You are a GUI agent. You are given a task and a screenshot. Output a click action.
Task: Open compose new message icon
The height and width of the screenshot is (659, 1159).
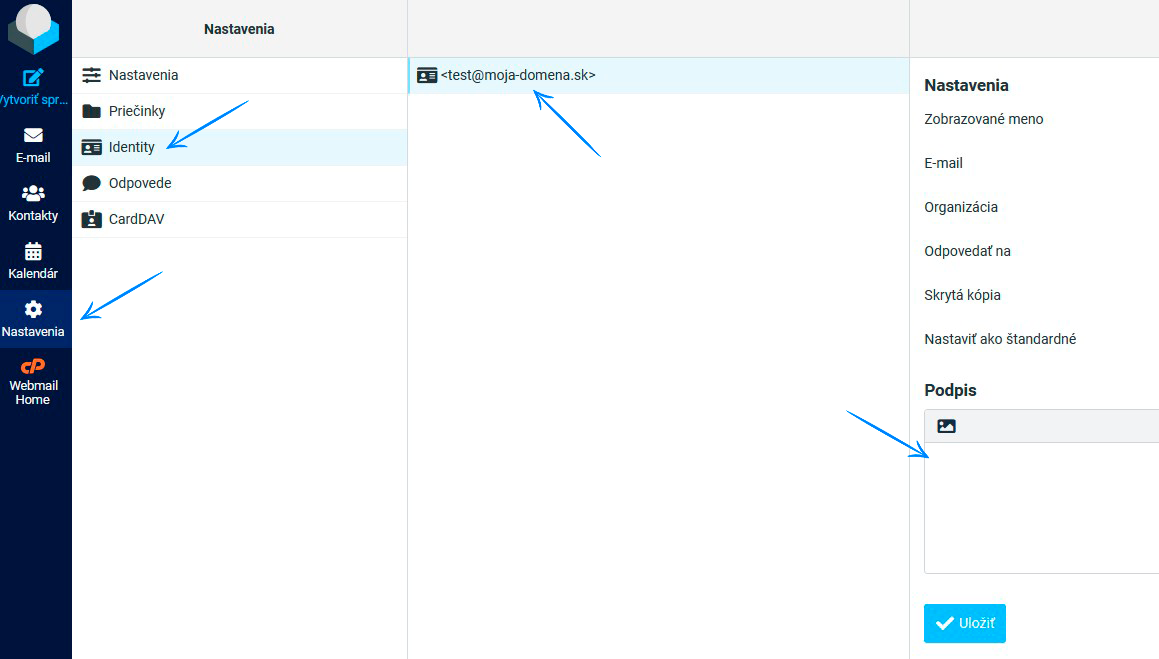34,77
